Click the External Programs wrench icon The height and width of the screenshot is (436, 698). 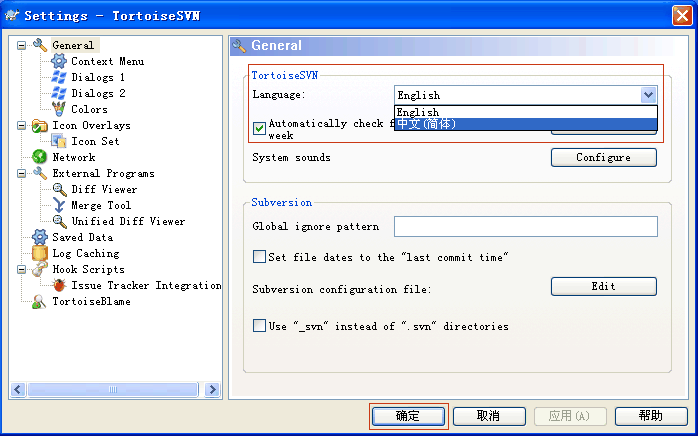(40, 173)
